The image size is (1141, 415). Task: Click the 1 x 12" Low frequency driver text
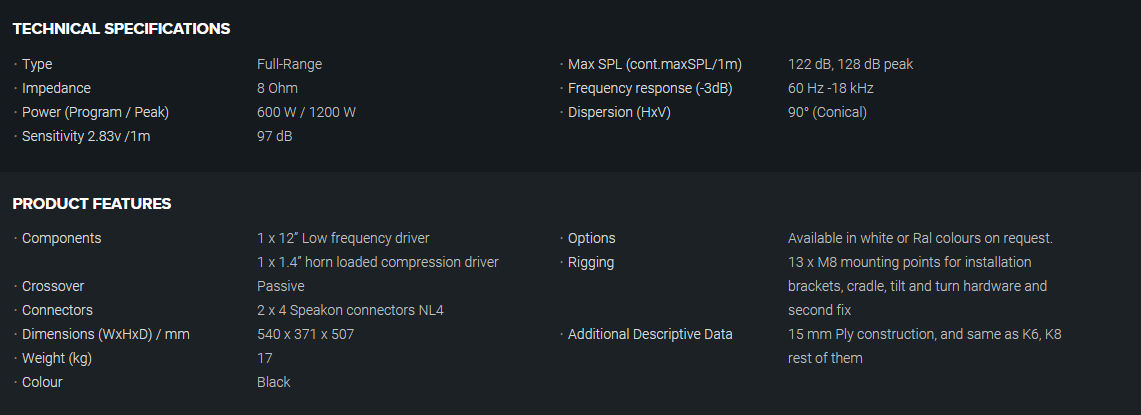[x=343, y=238]
